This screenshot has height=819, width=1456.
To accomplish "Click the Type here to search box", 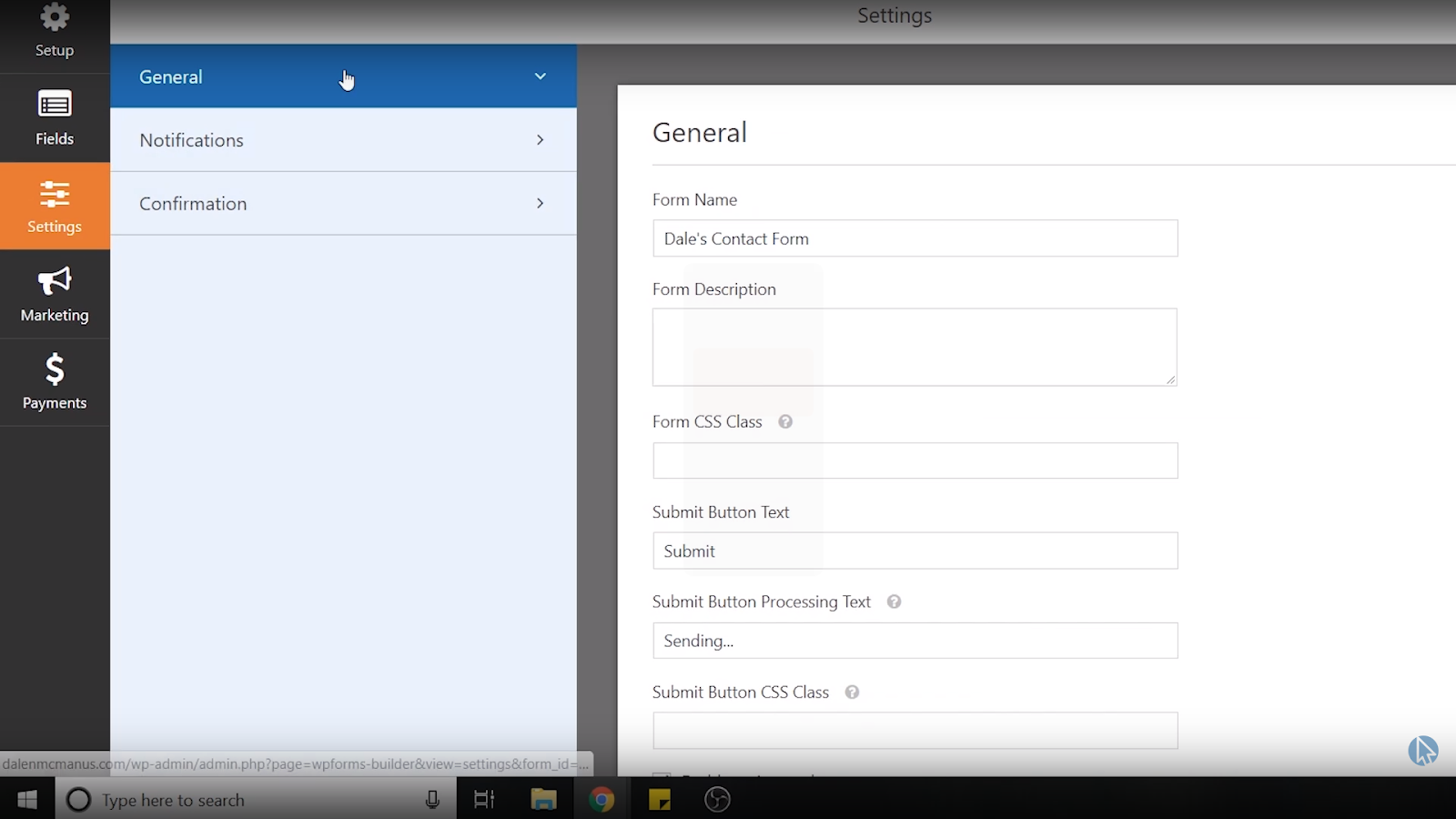I will coord(256,799).
